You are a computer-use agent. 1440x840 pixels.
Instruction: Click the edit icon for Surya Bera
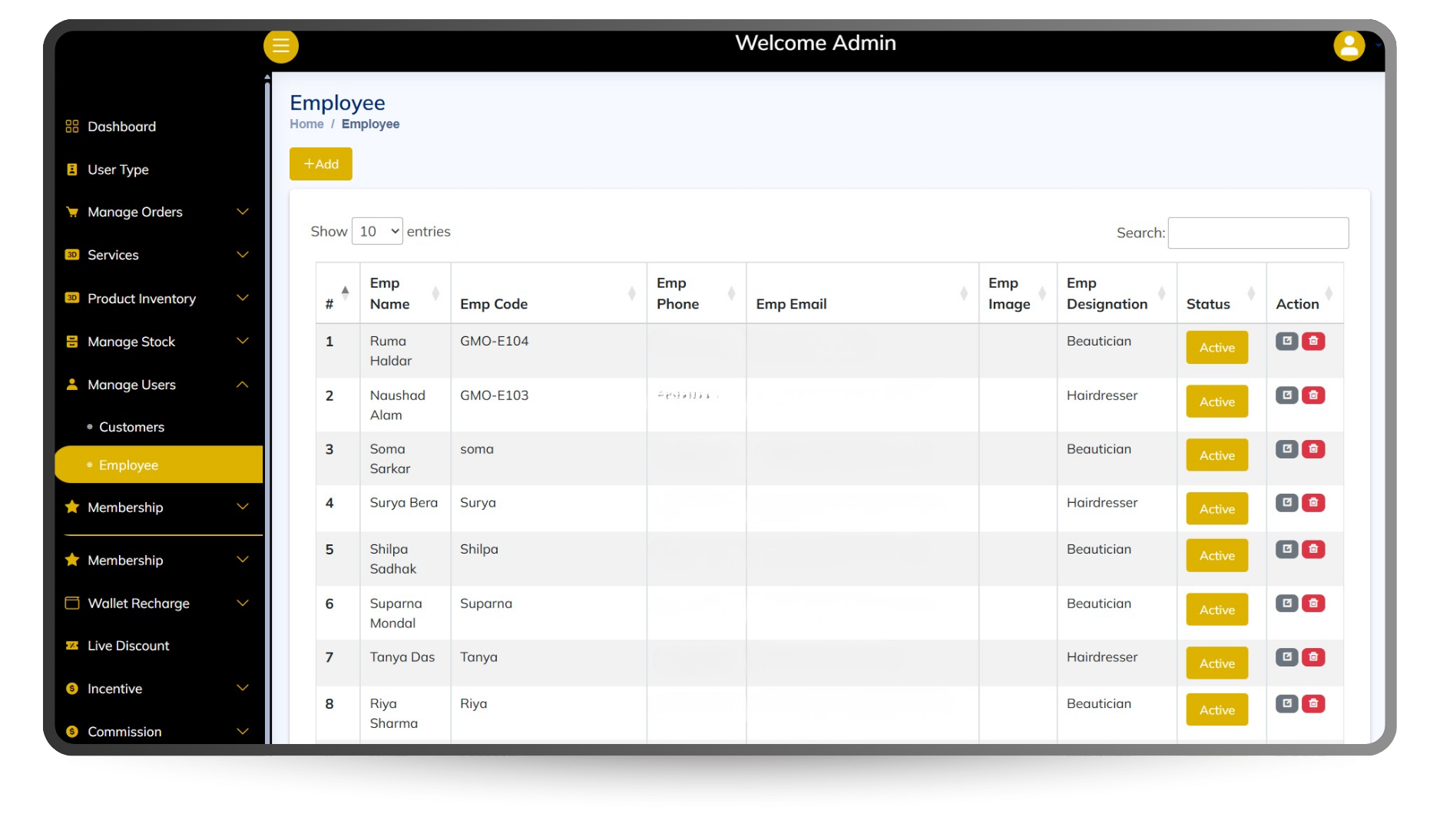coord(1286,503)
